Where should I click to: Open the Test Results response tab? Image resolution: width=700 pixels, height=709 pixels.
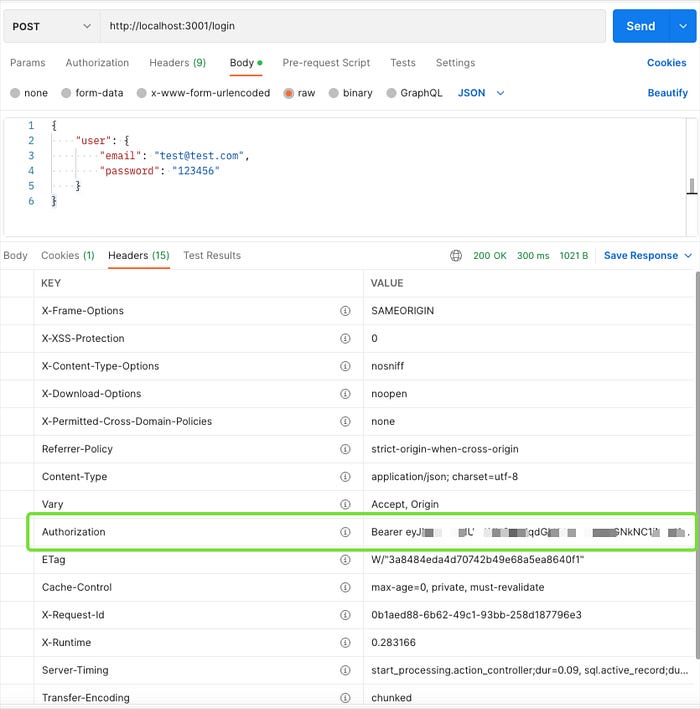212,256
